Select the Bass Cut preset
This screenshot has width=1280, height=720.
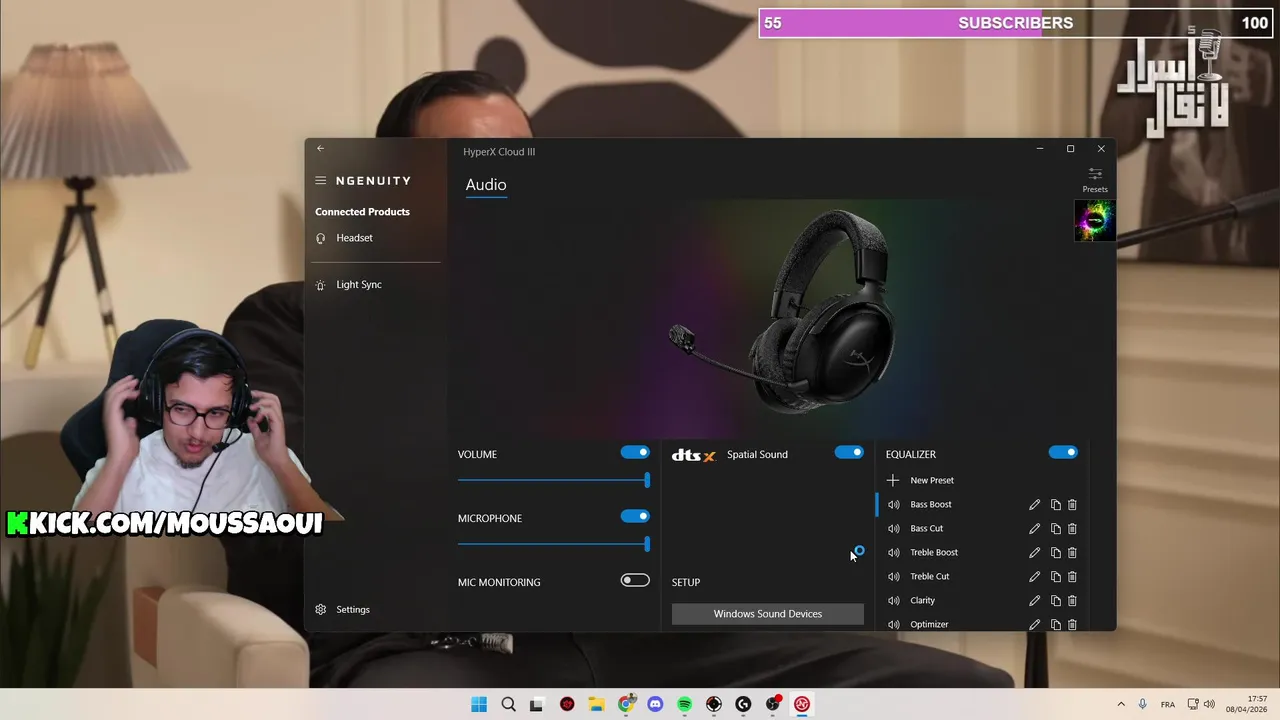[927, 528]
